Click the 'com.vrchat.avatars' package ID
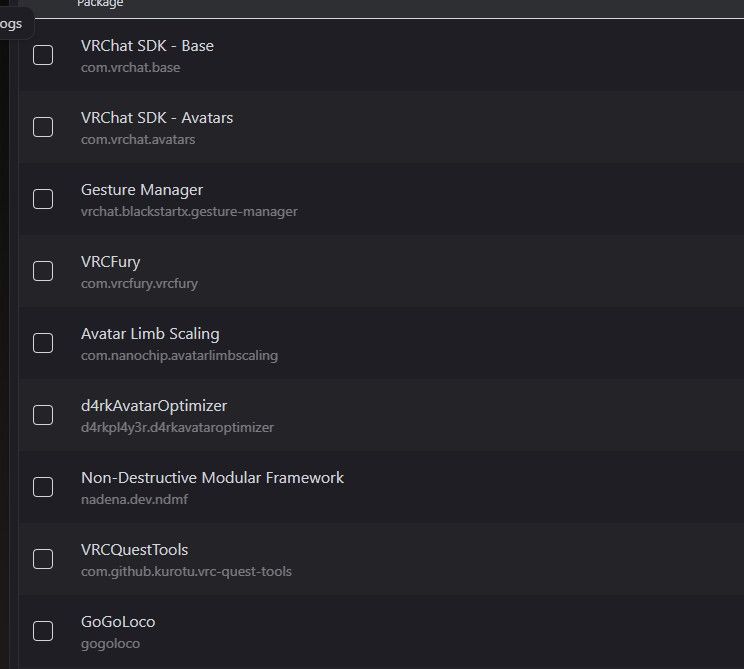 click(x=138, y=139)
